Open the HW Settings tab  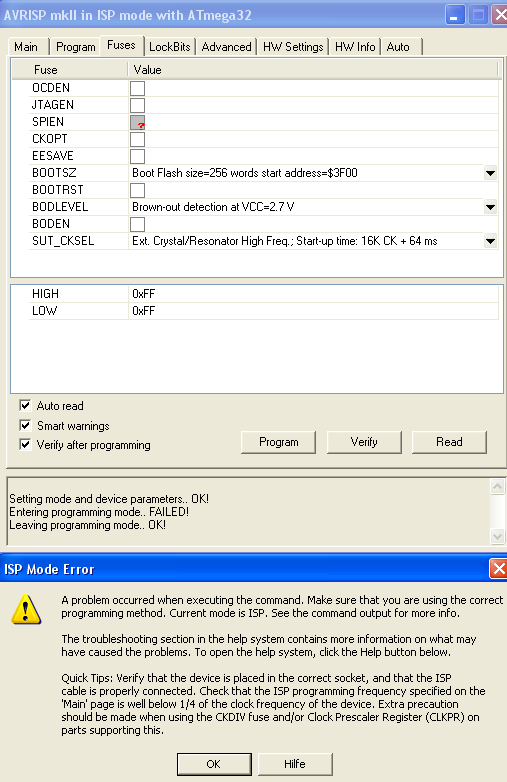pos(293,47)
